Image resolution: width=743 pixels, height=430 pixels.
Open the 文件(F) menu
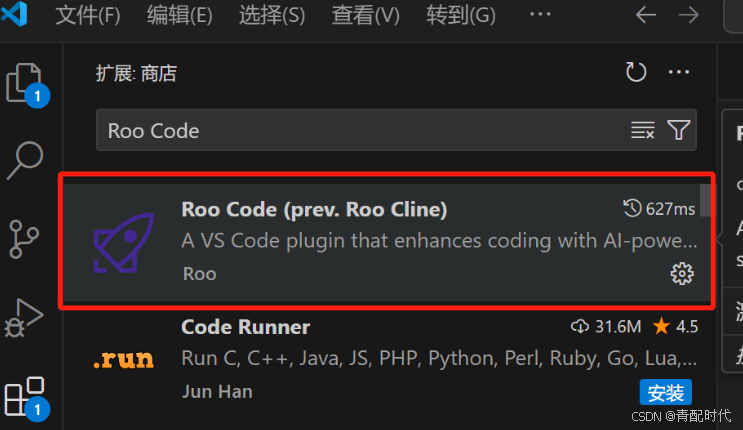[x=88, y=15]
